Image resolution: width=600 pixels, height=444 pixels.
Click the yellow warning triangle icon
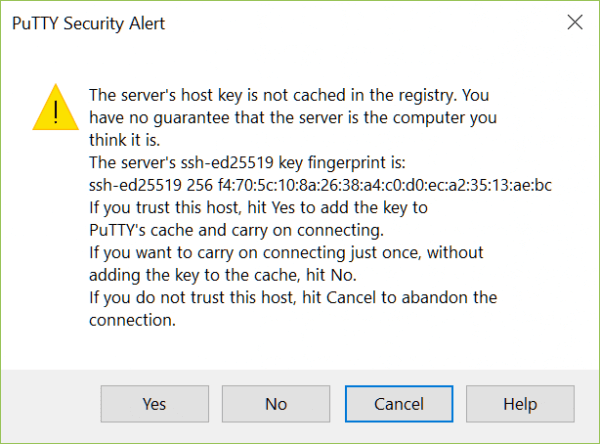[x=56, y=108]
